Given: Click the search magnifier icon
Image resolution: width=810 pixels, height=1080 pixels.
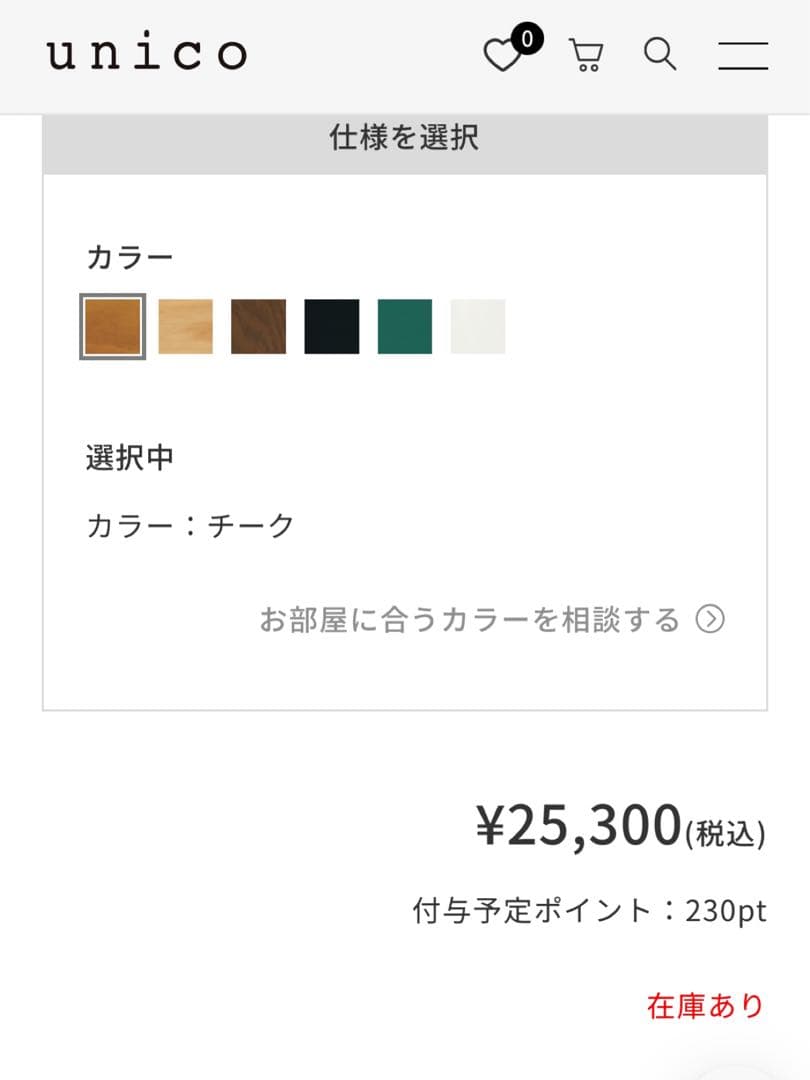Looking at the screenshot, I should 659,55.
